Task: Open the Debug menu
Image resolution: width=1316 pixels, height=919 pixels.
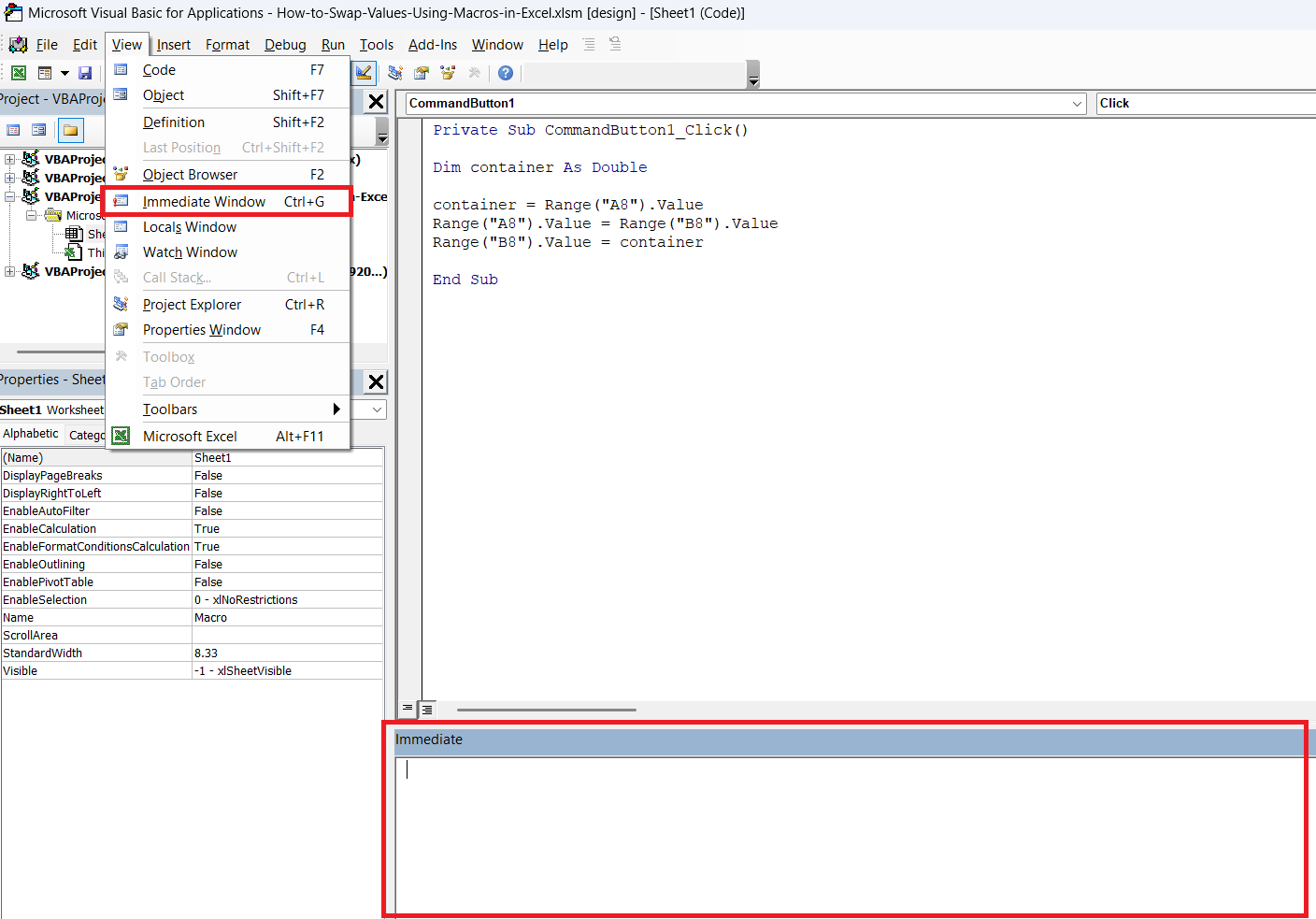Action: (x=285, y=45)
